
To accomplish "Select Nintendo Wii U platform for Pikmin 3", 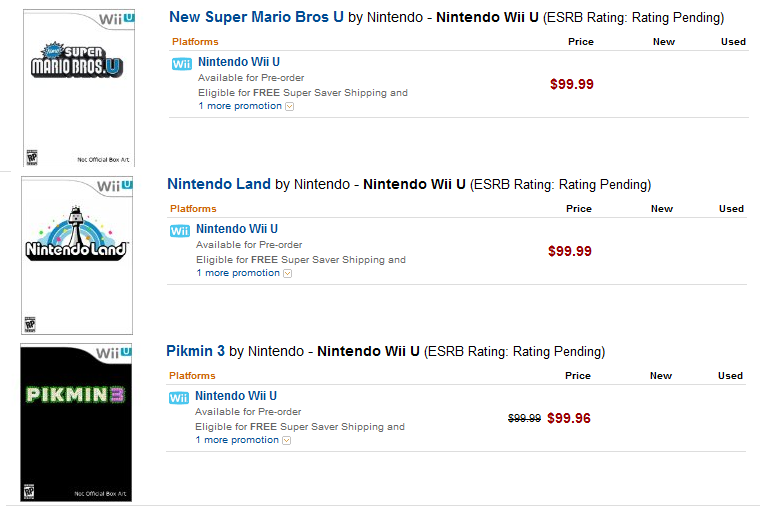I will (x=236, y=396).
